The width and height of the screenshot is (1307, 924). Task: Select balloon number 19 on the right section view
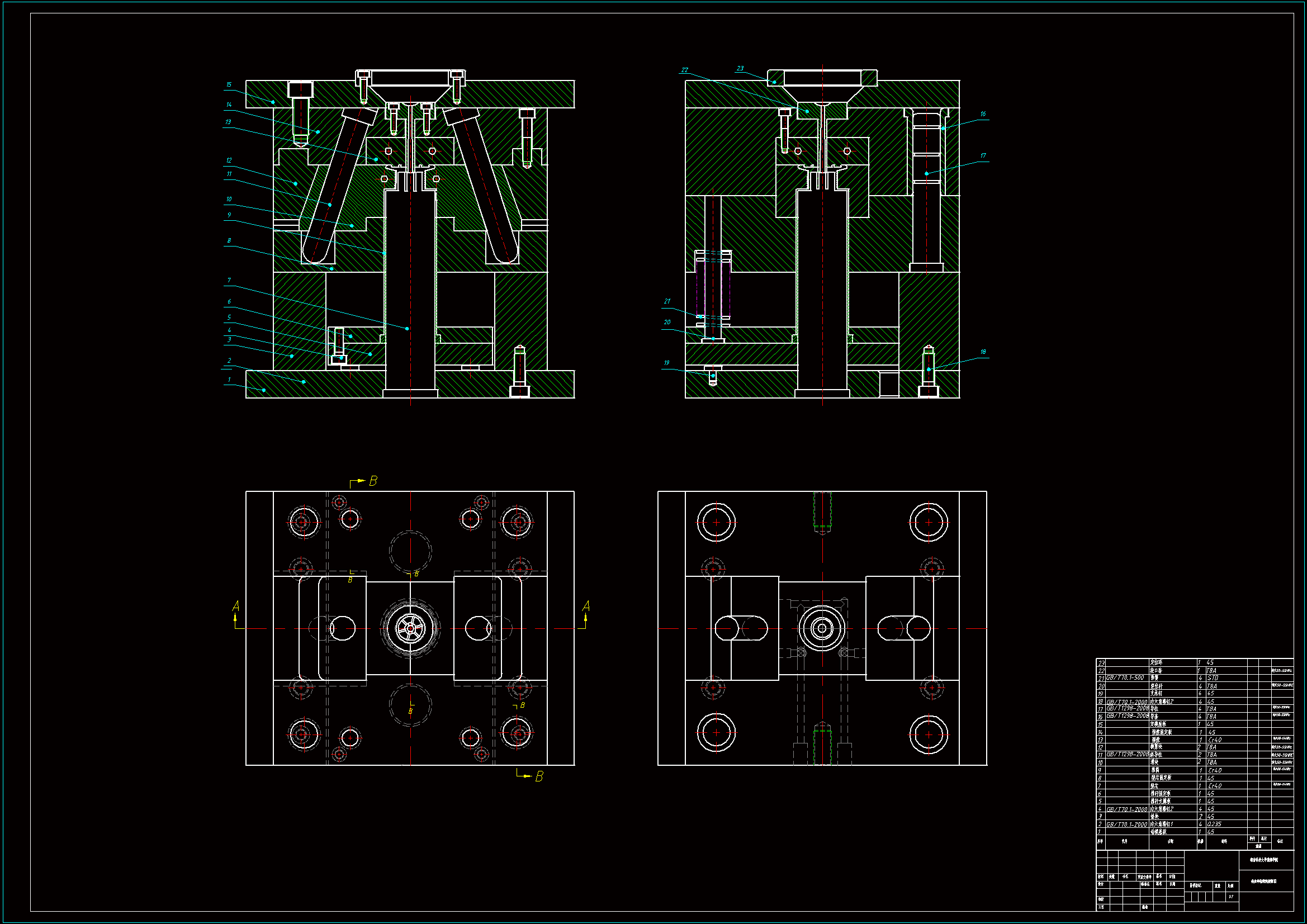pyautogui.click(x=666, y=363)
